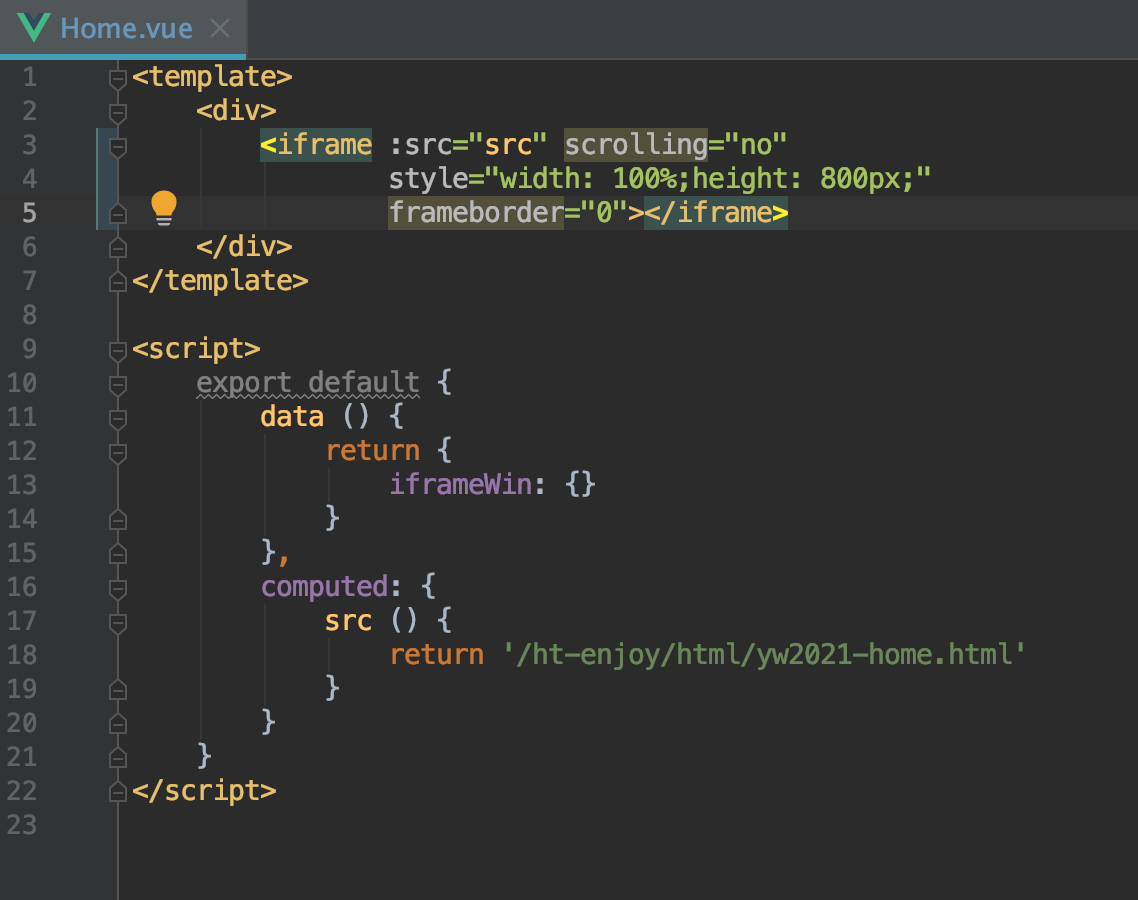Select the Home.vue tab
This screenshot has height=900, width=1138.
click(126, 29)
